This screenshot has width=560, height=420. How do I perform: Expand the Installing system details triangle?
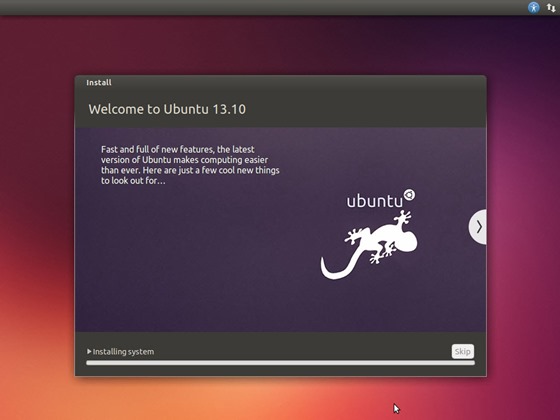pyautogui.click(x=89, y=351)
